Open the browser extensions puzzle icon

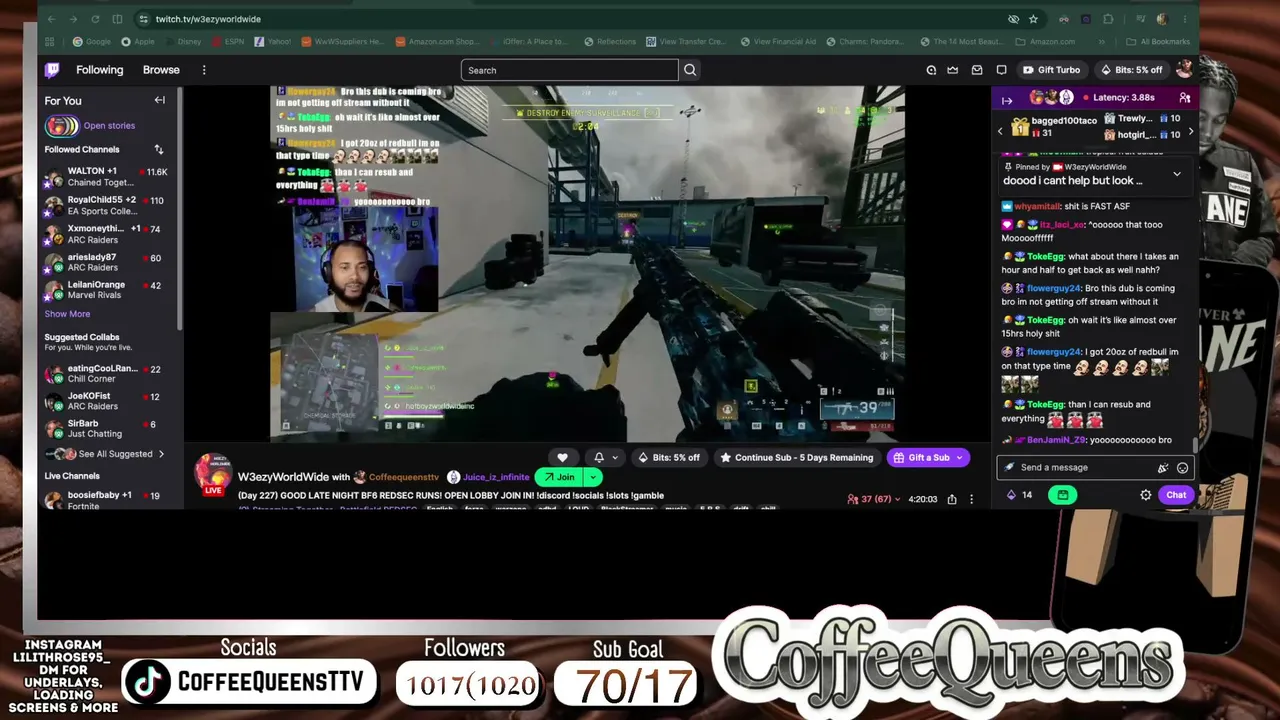(1108, 19)
